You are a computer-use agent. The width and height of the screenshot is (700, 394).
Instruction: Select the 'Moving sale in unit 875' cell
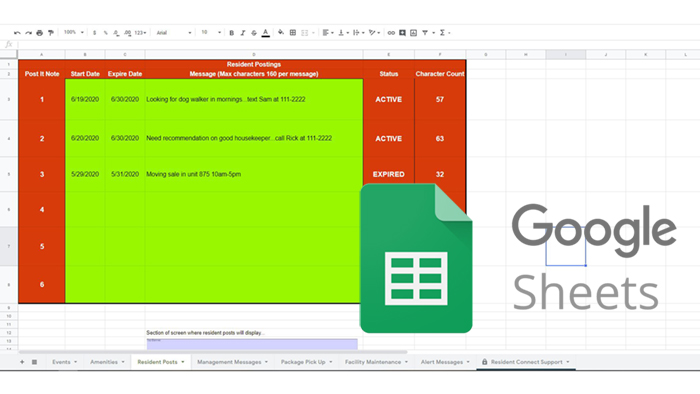(254, 174)
